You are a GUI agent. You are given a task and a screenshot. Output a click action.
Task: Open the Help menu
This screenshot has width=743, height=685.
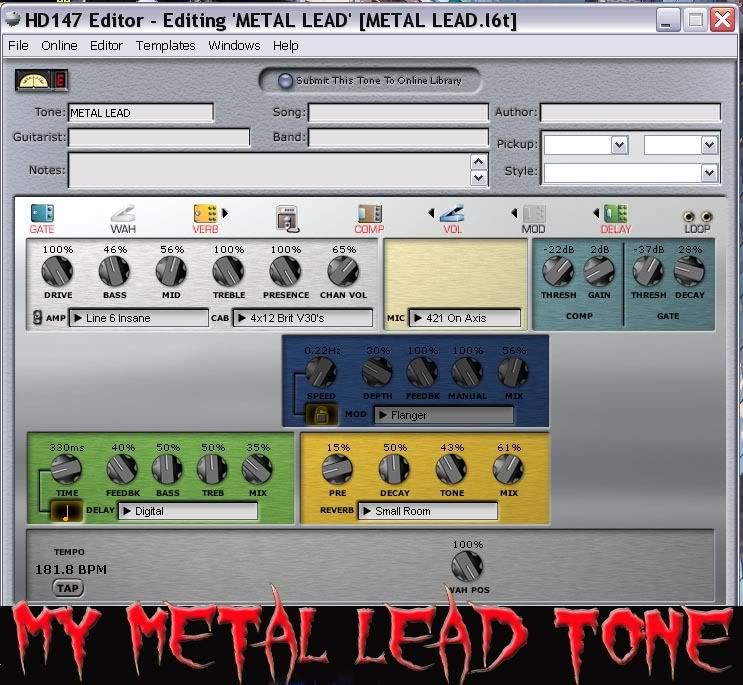point(285,45)
